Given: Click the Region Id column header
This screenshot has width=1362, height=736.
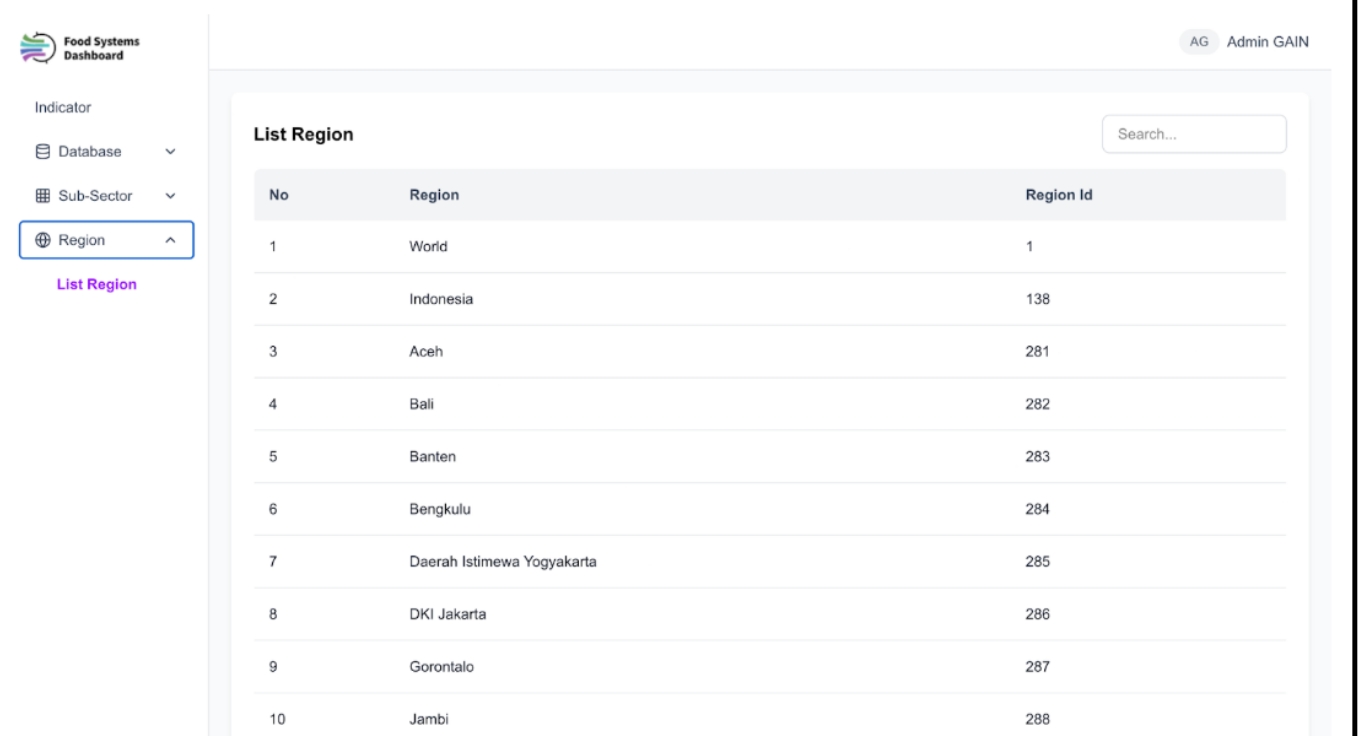Looking at the screenshot, I should click(1058, 196).
